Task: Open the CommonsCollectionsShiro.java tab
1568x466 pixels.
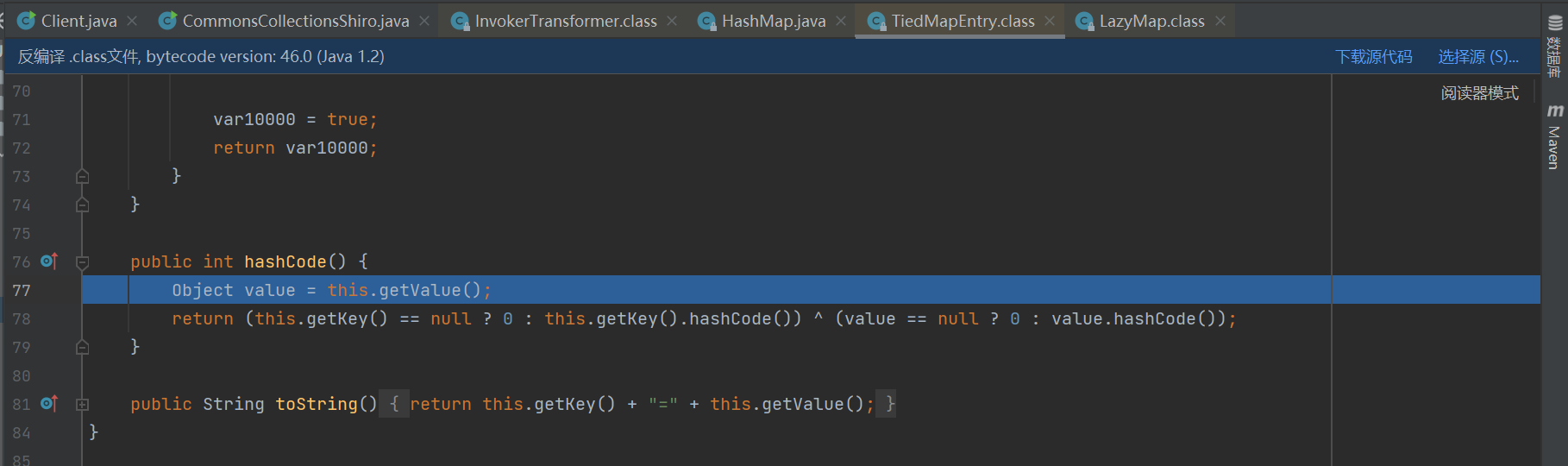Action: [295, 21]
